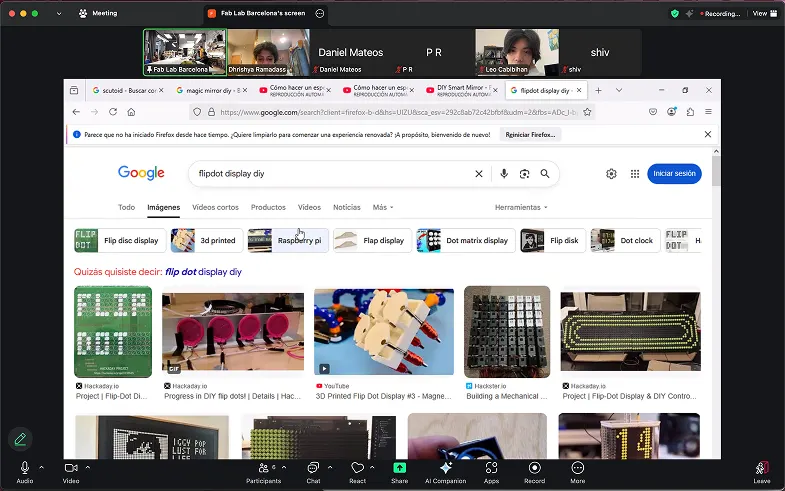The image size is (785, 491).
Task: Open Firefox extensions puzzle icon
Action: (690, 112)
